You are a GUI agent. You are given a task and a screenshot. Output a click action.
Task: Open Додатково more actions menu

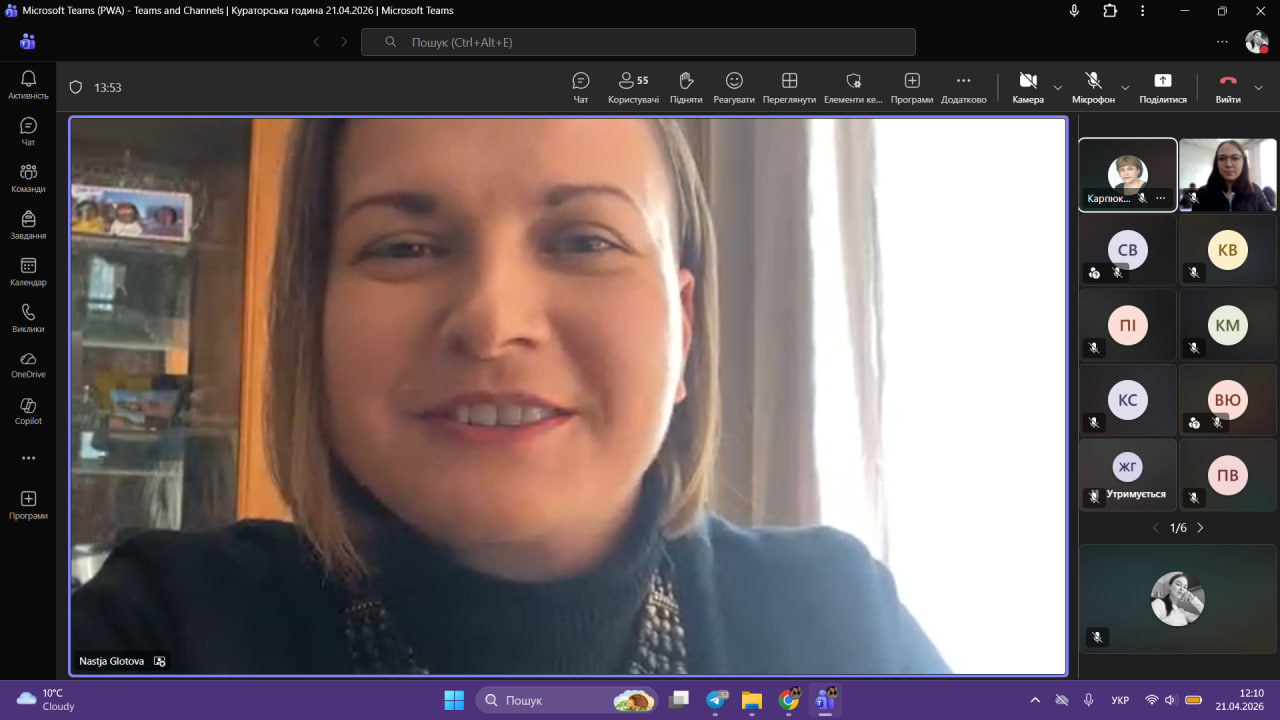(963, 87)
